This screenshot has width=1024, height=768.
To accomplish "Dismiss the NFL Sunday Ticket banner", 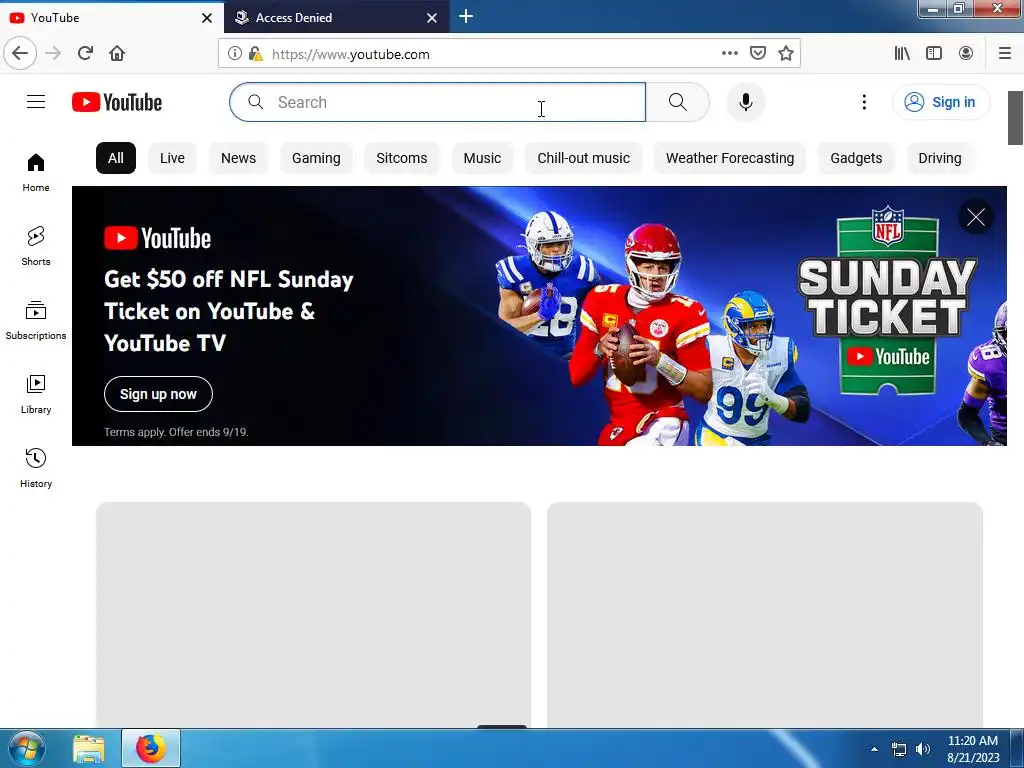I will click(976, 217).
